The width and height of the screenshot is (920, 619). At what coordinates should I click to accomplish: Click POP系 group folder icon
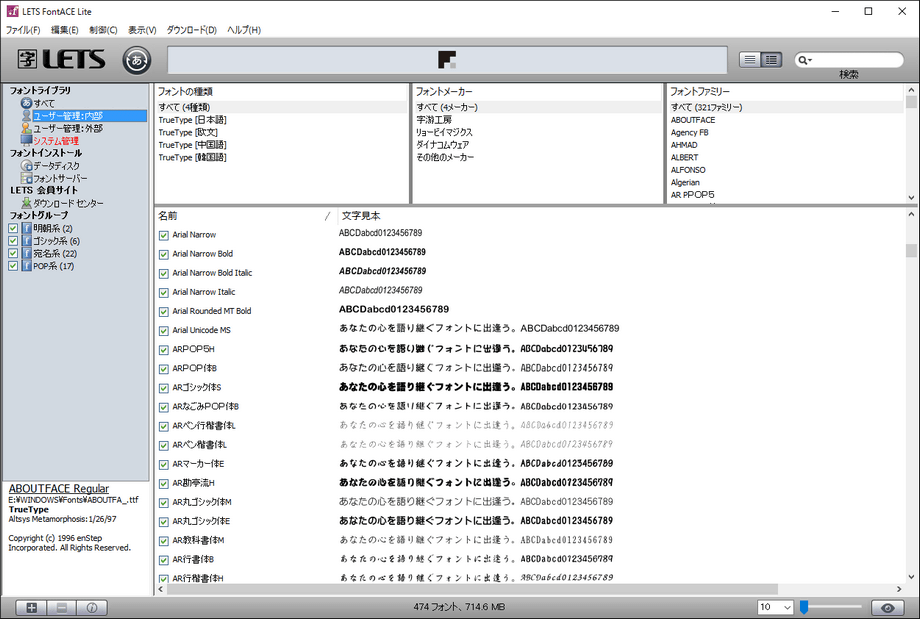click(26, 266)
